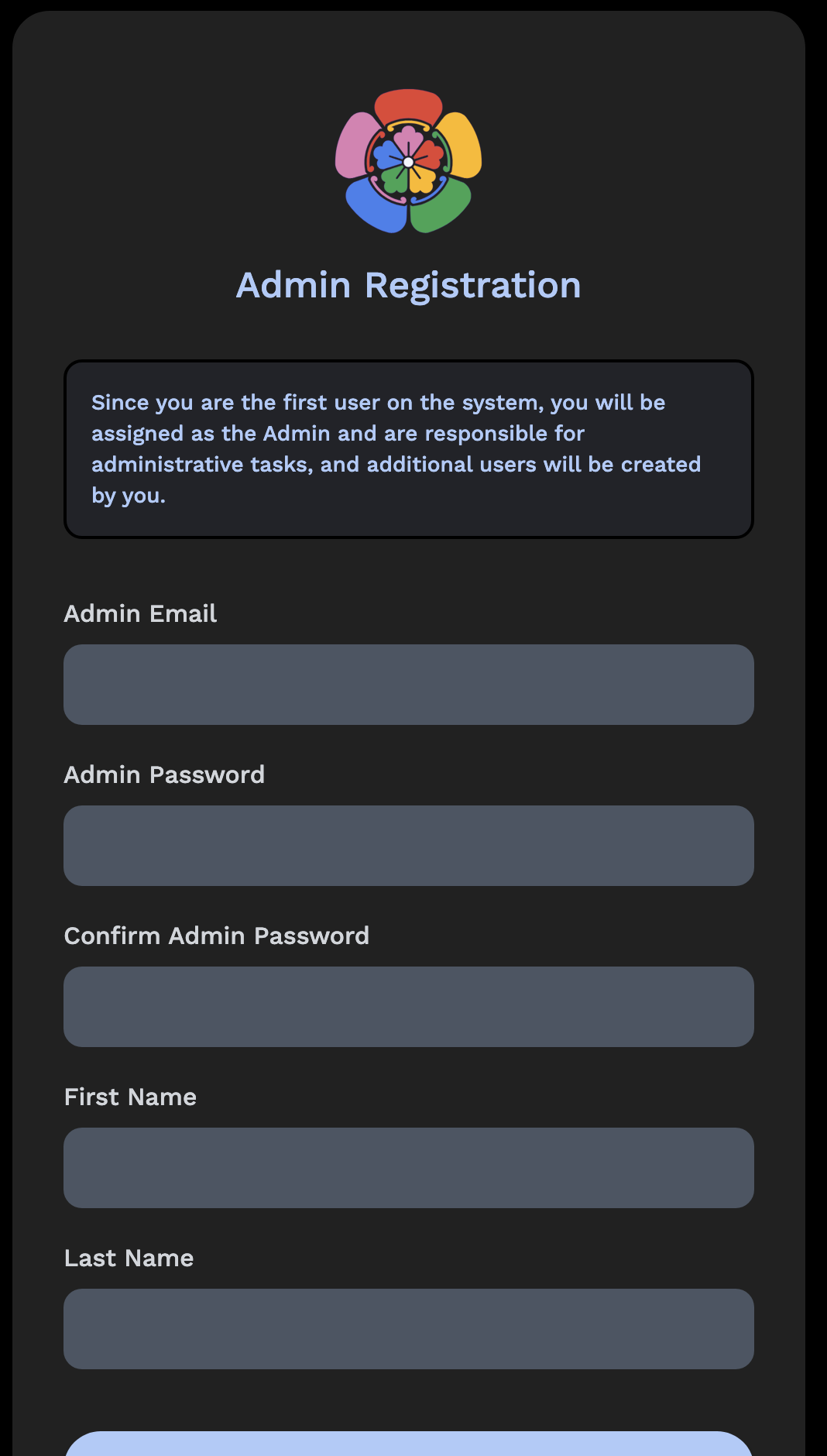Image resolution: width=827 pixels, height=1456 pixels.
Task: Click the Admin Password label
Action: [164, 774]
